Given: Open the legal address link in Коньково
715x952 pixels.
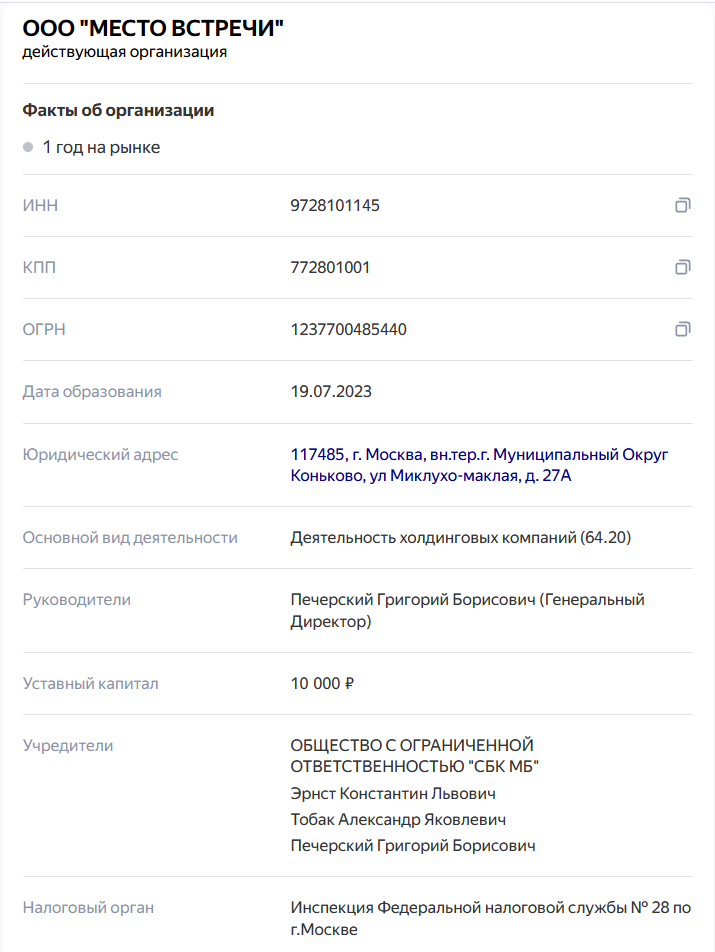Looking at the screenshot, I should (x=479, y=465).
